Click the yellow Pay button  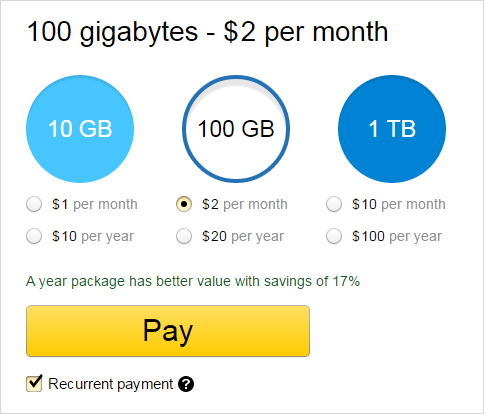click(x=168, y=331)
